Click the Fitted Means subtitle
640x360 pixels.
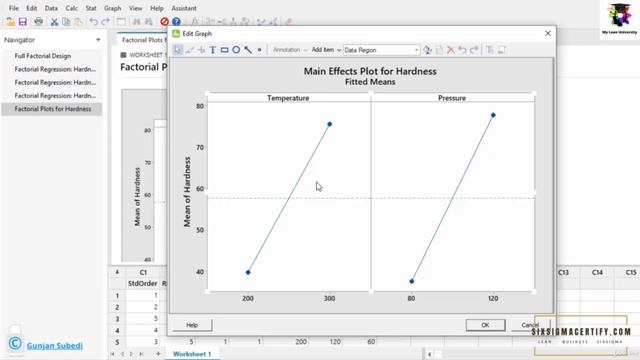[370, 82]
